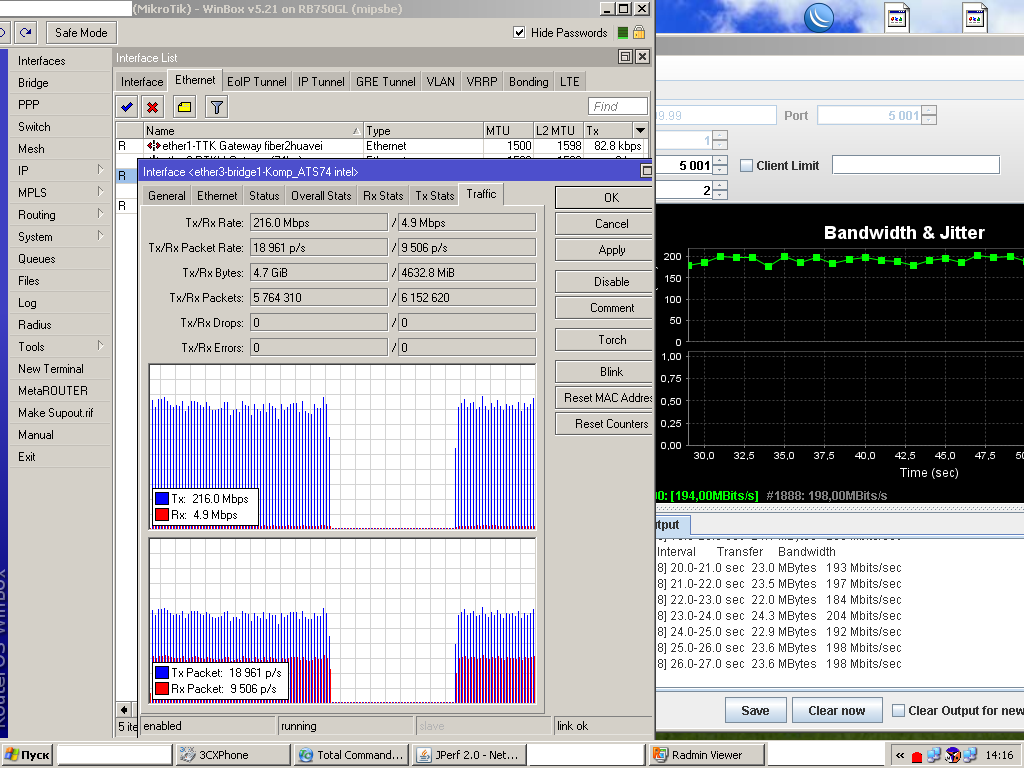Click the redo arrow icon
This screenshot has width=1024, height=768.
25,33
